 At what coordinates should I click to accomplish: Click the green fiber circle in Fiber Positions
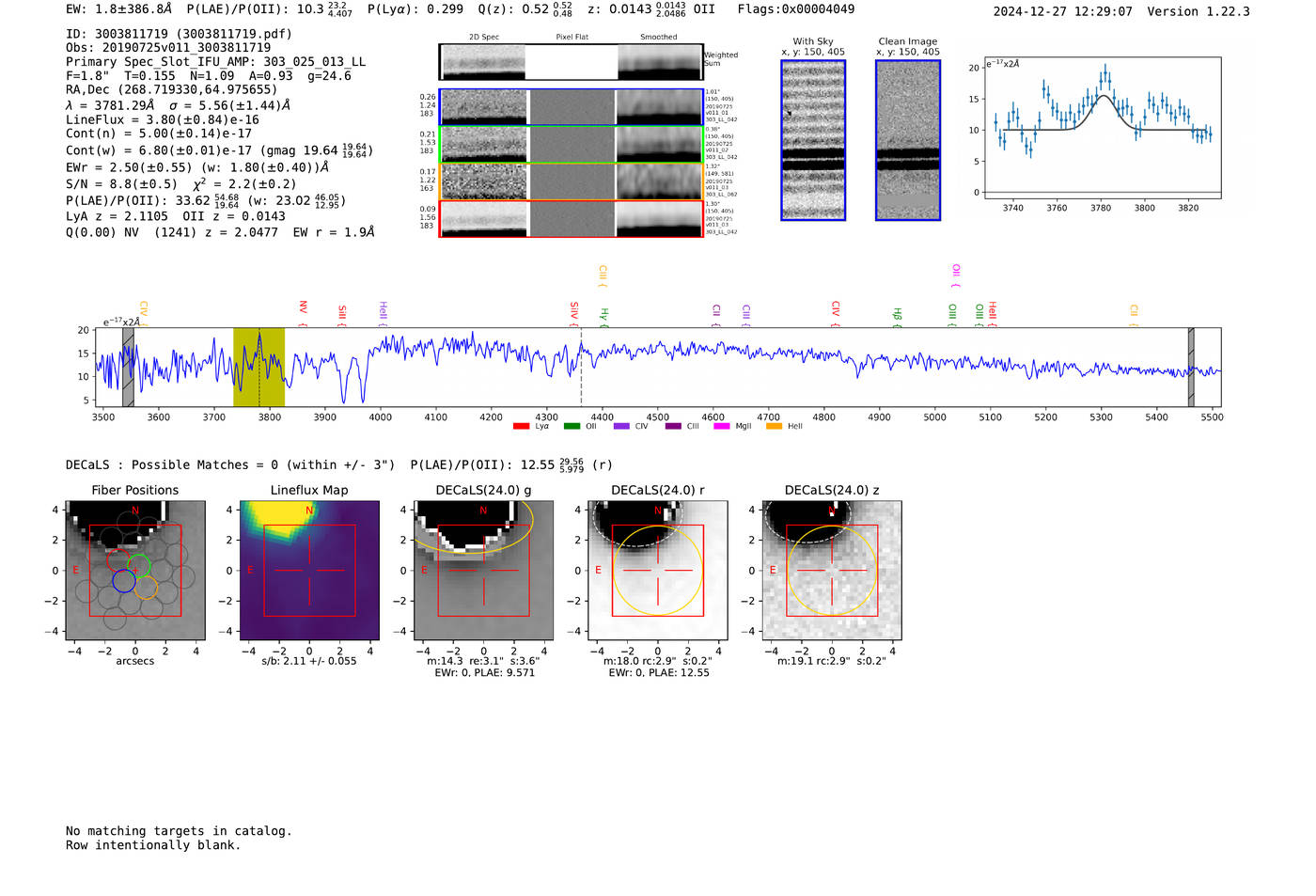pos(138,566)
